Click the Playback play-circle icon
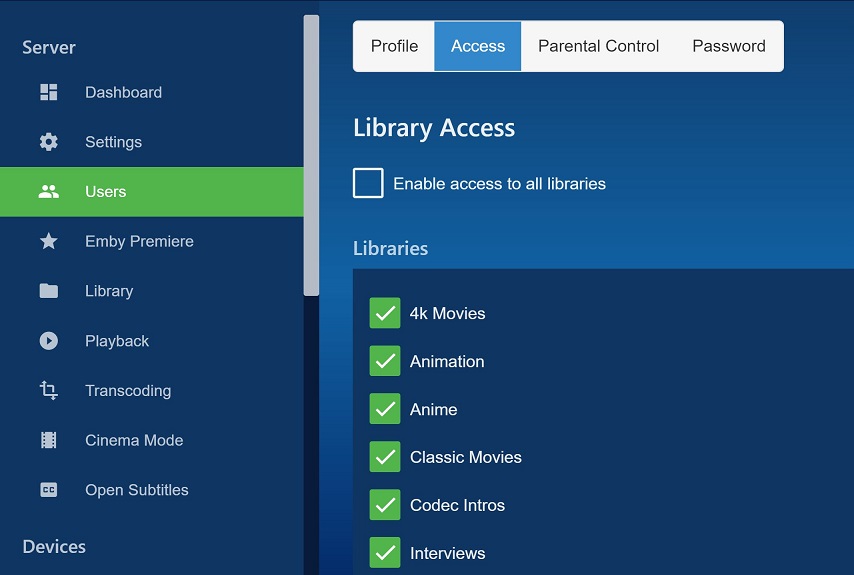 48,341
